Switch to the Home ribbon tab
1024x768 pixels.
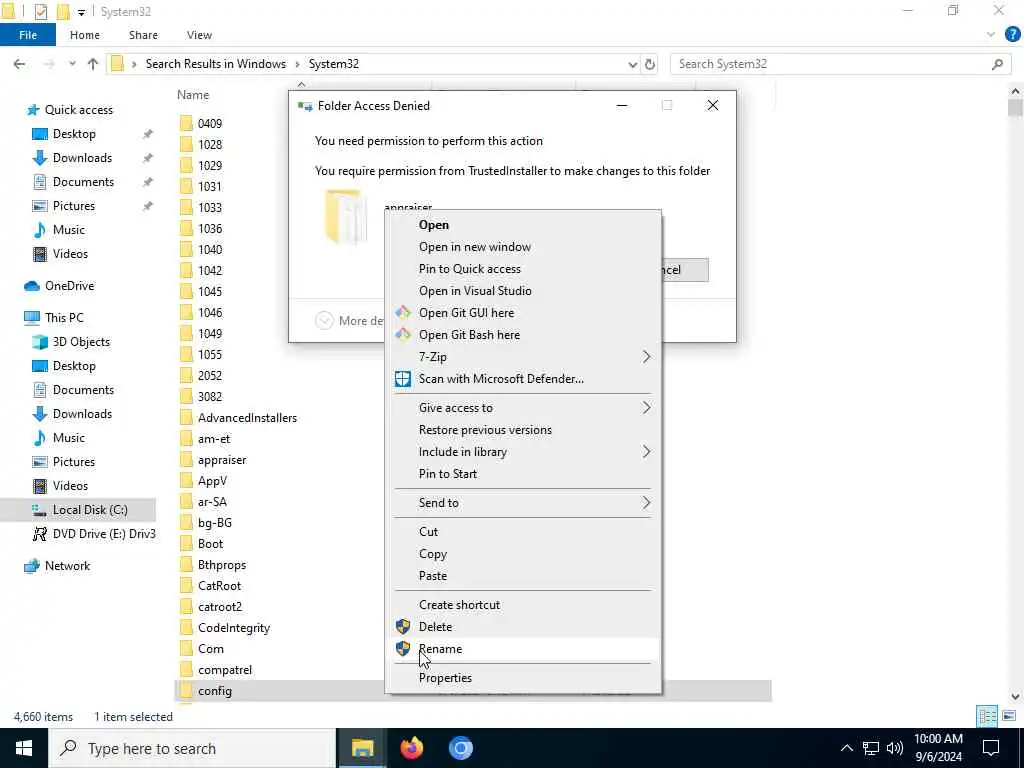85,35
